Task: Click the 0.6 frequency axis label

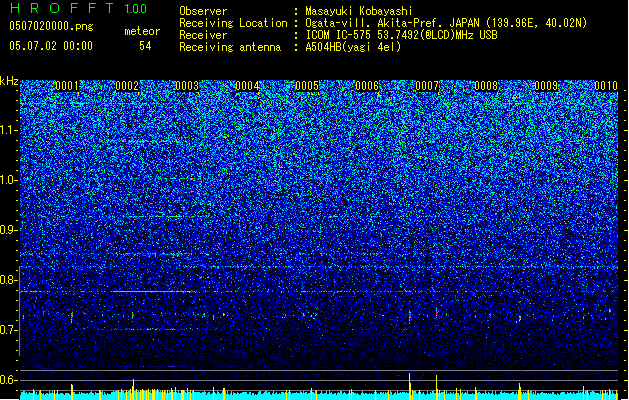Action: 8,380
